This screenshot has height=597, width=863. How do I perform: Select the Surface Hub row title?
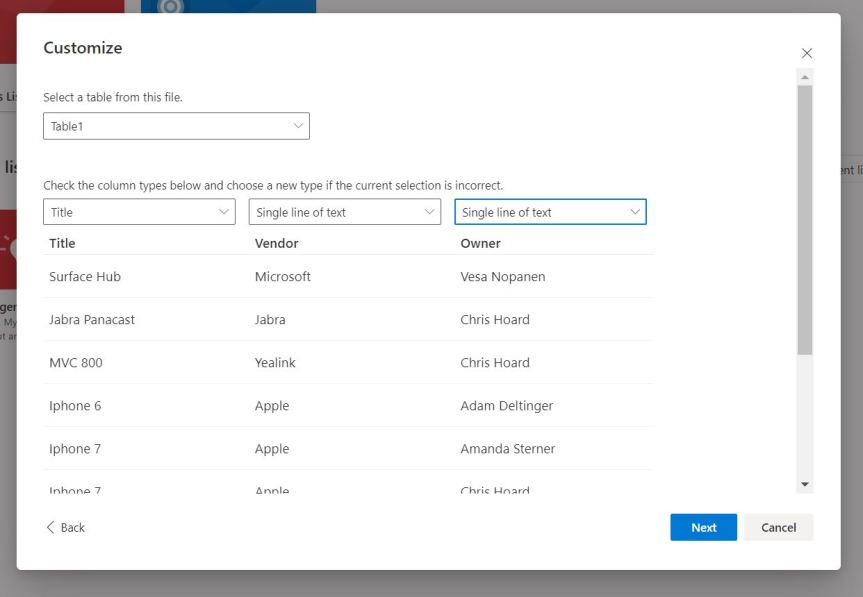click(85, 277)
